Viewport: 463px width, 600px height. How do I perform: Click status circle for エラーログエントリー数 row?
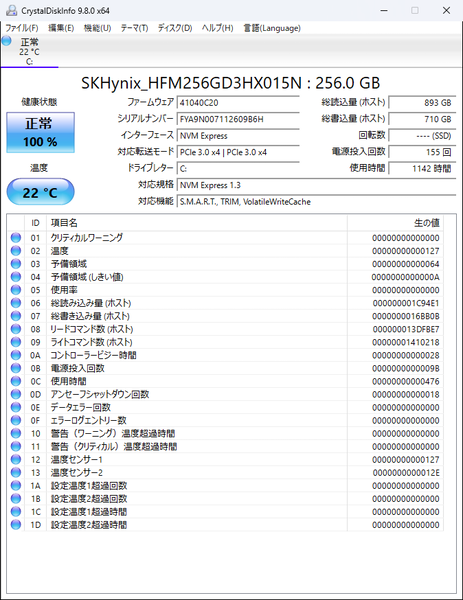[x=16, y=420]
